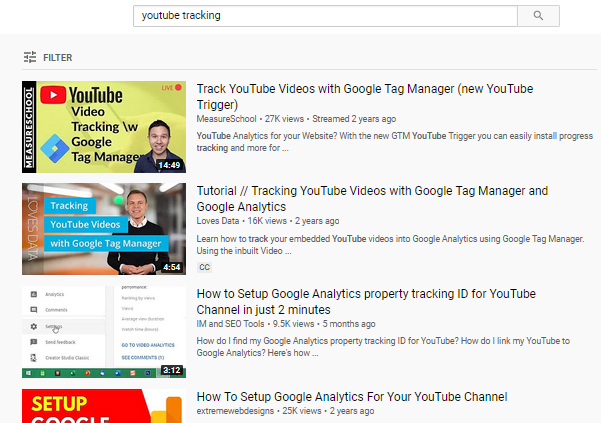This screenshot has height=423, width=601.
Task: Open 'Track YouTube Videos with Google Tag Manager' title
Action: click(x=365, y=97)
